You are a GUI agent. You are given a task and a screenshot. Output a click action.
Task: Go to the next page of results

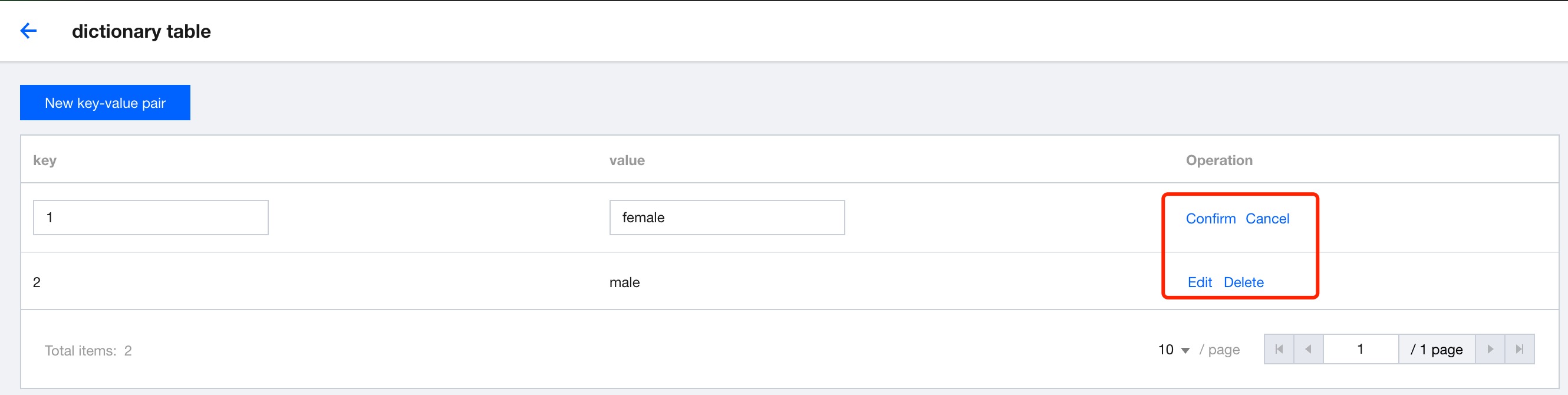(x=1490, y=350)
